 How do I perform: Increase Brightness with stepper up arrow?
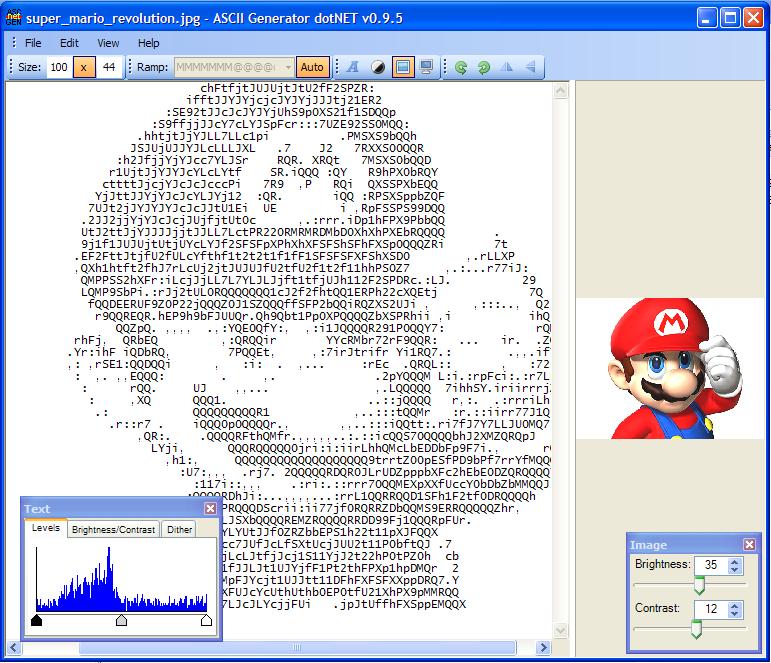pyautogui.click(x=735, y=561)
